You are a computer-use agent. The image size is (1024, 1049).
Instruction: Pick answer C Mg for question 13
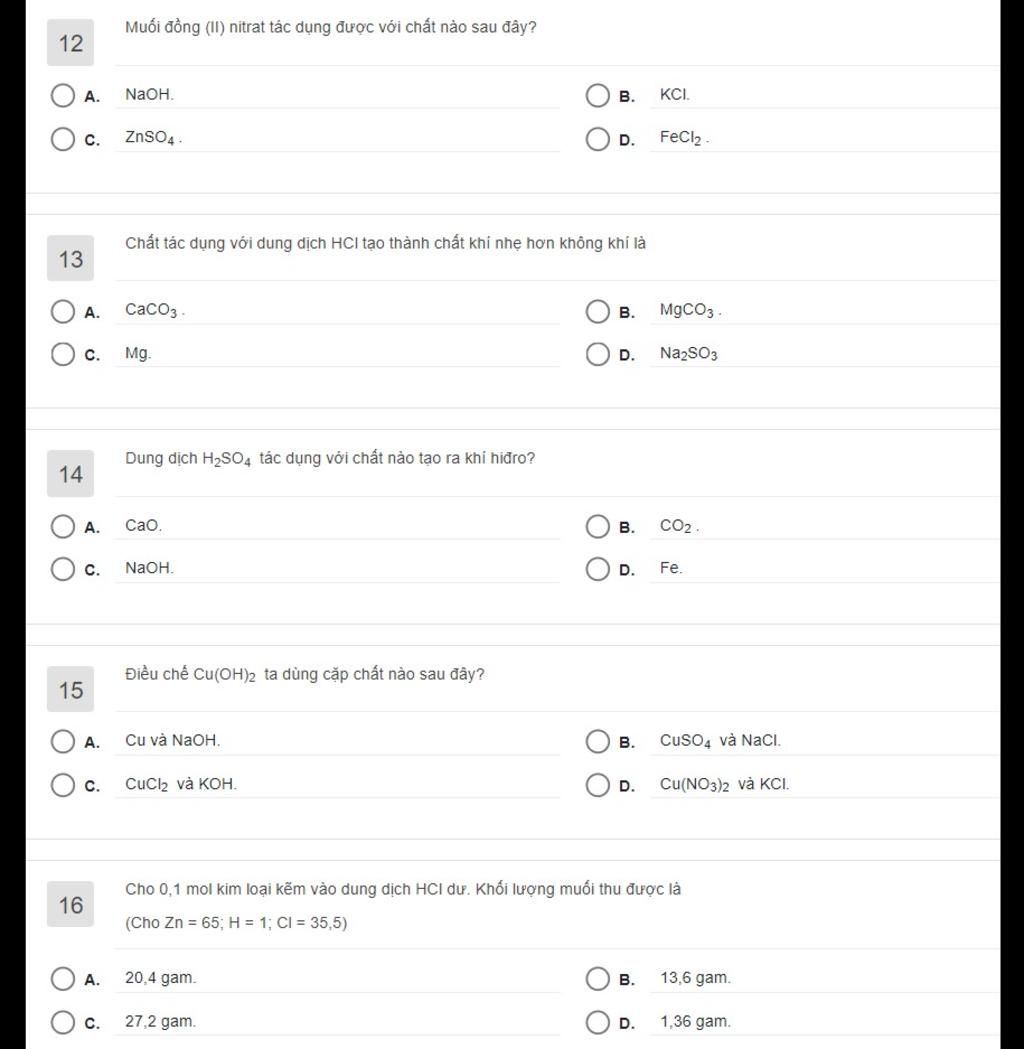pyautogui.click(x=63, y=354)
